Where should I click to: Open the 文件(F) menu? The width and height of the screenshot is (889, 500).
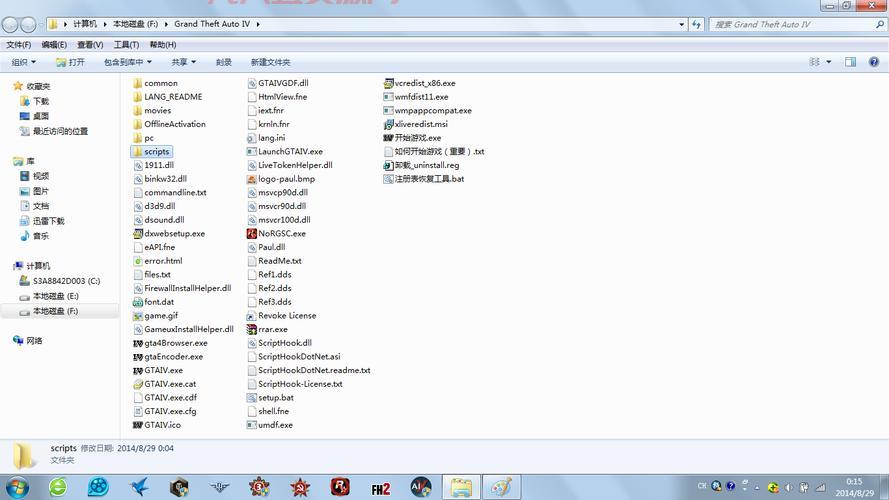pos(19,45)
